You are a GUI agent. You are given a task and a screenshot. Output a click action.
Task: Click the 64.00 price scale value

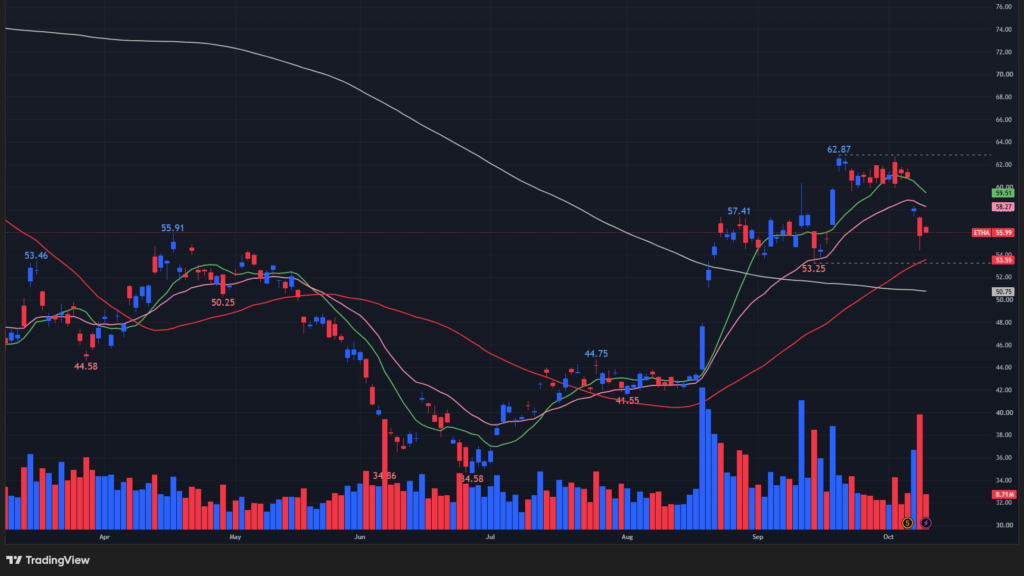click(1004, 142)
